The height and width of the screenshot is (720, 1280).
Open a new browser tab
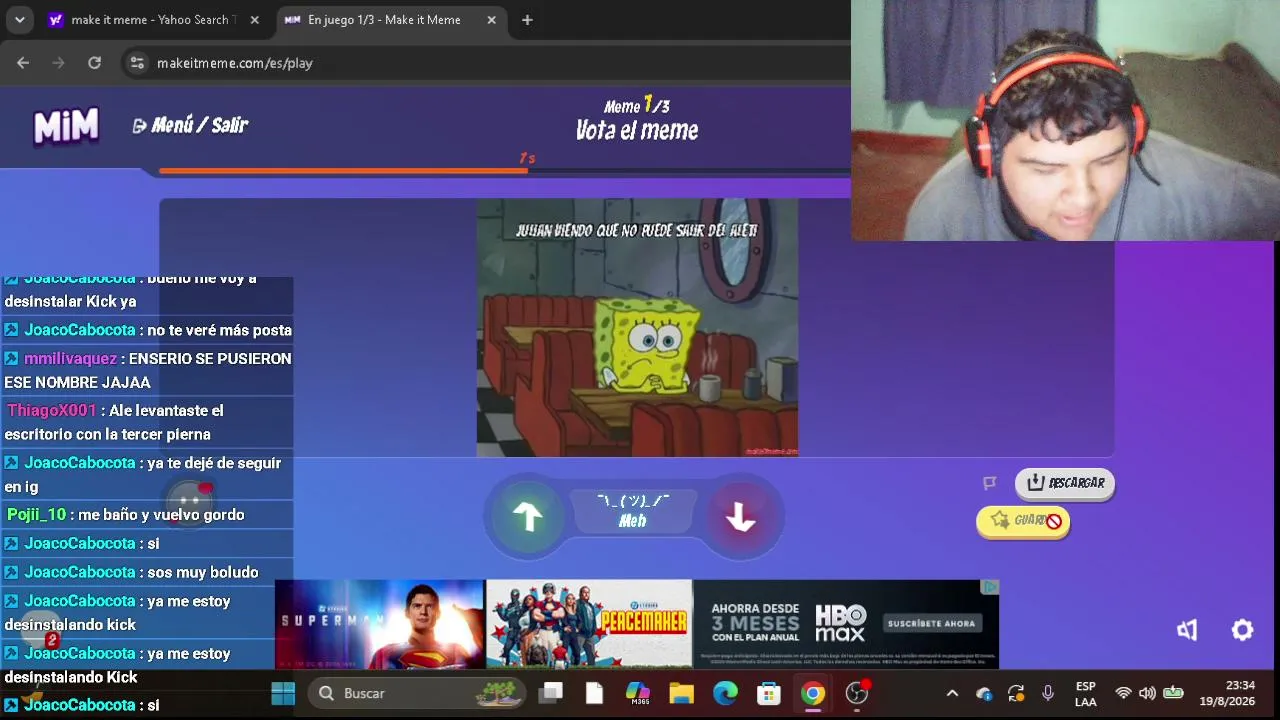click(x=527, y=20)
